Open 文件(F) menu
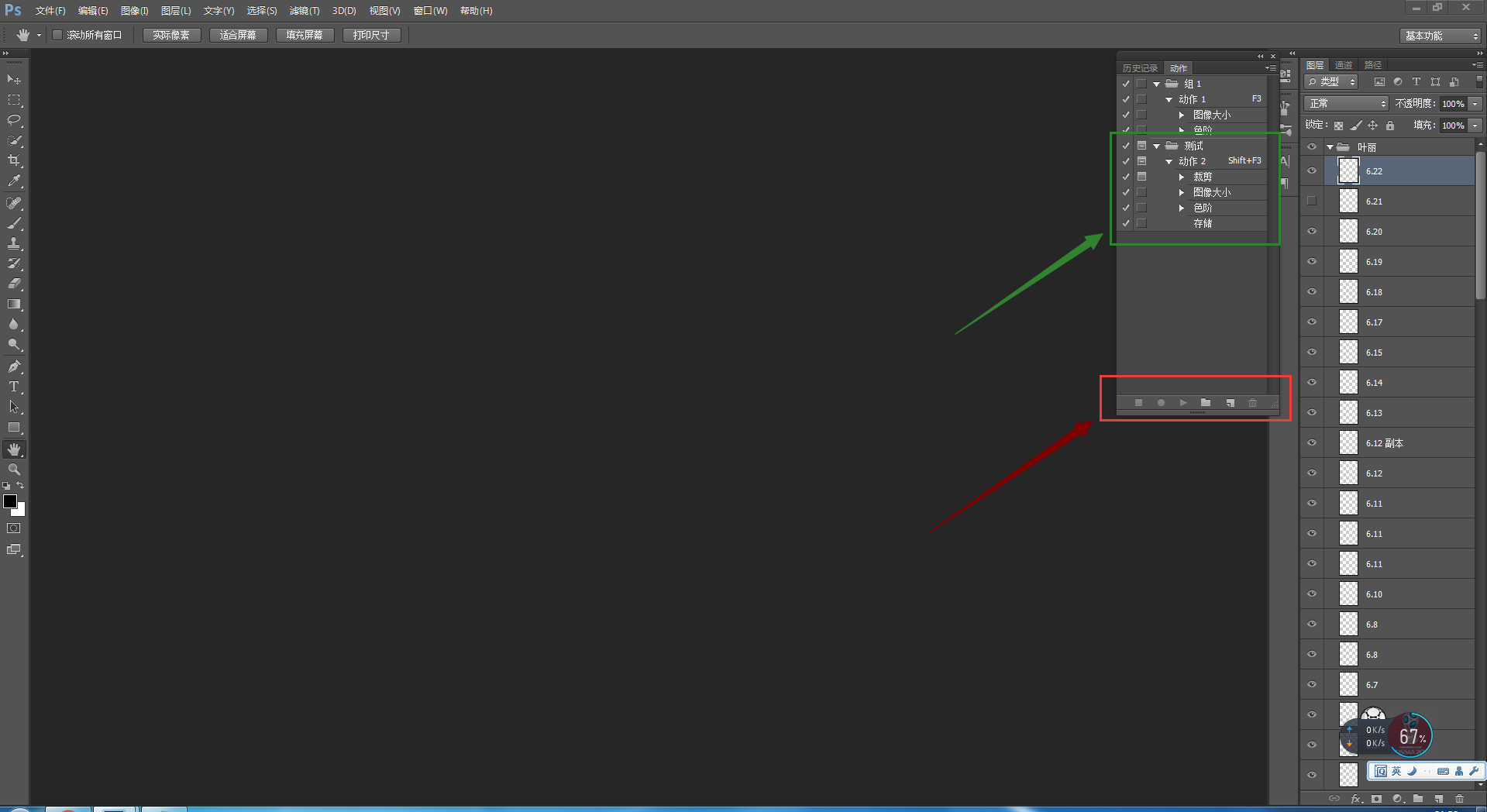Image resolution: width=1487 pixels, height=812 pixels. tap(50, 11)
